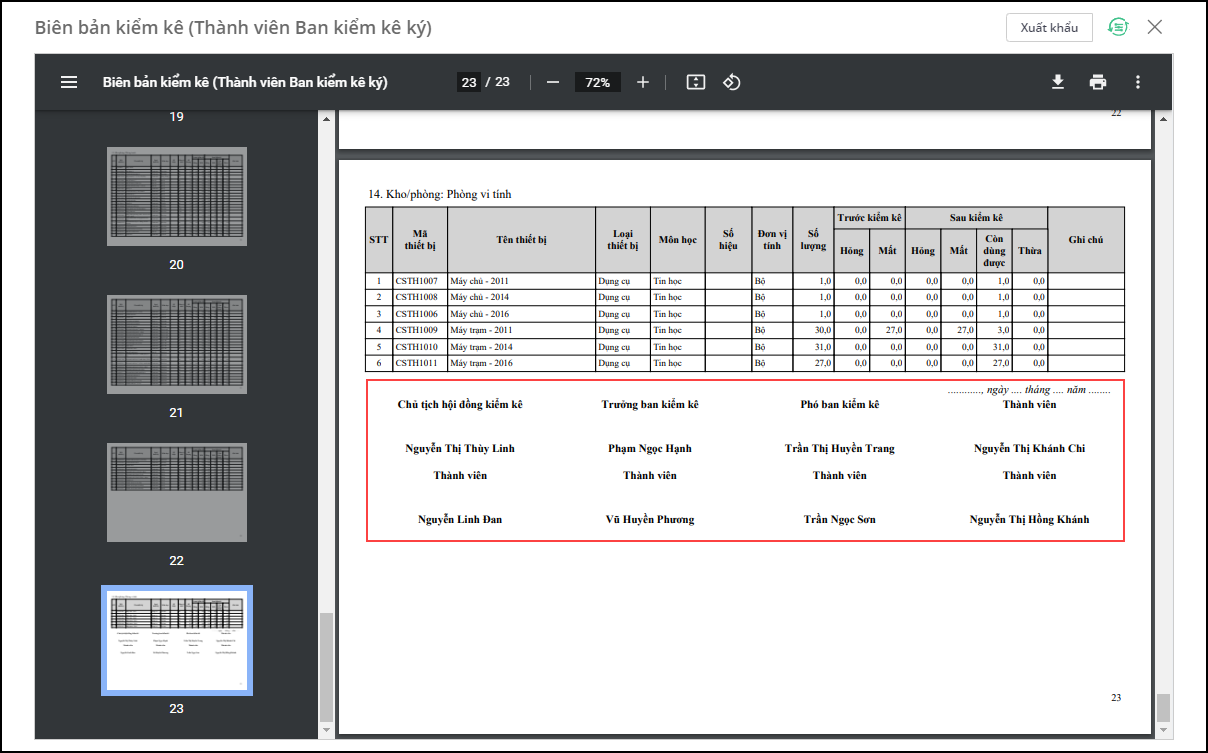The image size is (1208, 753).
Task: Click the green list icon beside Xuất khẩu
Action: (1118, 27)
